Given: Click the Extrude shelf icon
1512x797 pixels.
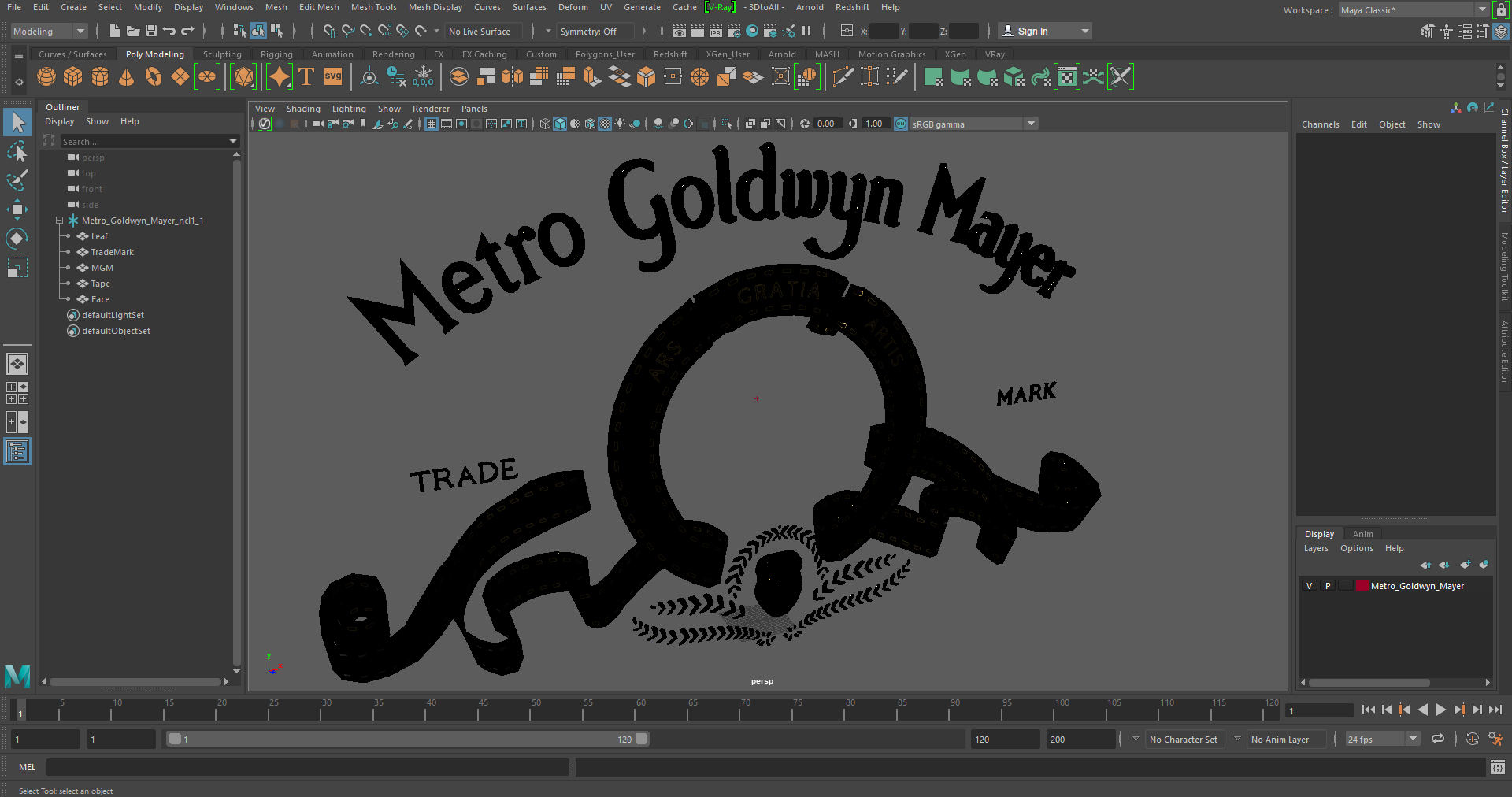Looking at the screenshot, I should [592, 76].
